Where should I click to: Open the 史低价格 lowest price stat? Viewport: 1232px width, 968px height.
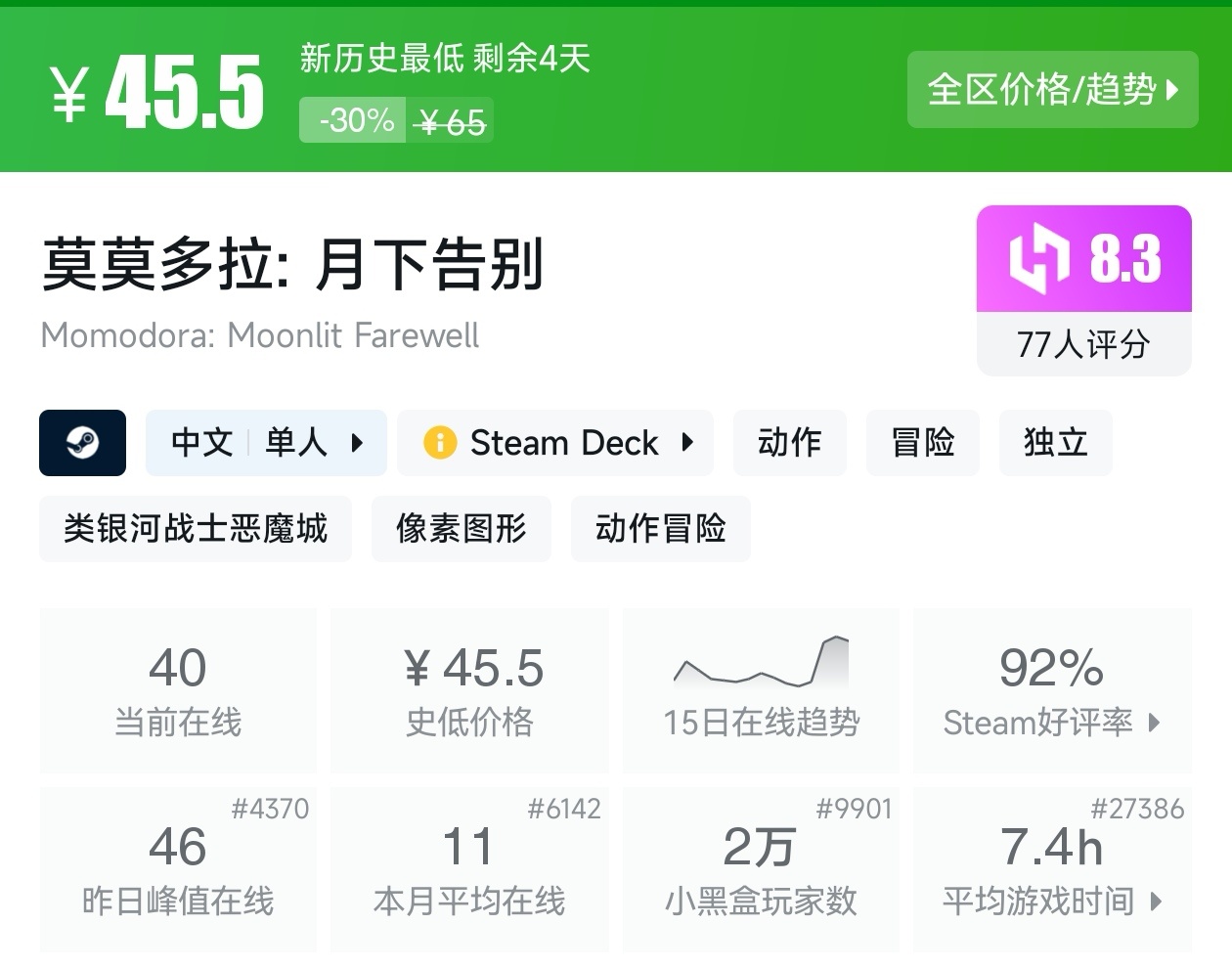[469, 690]
